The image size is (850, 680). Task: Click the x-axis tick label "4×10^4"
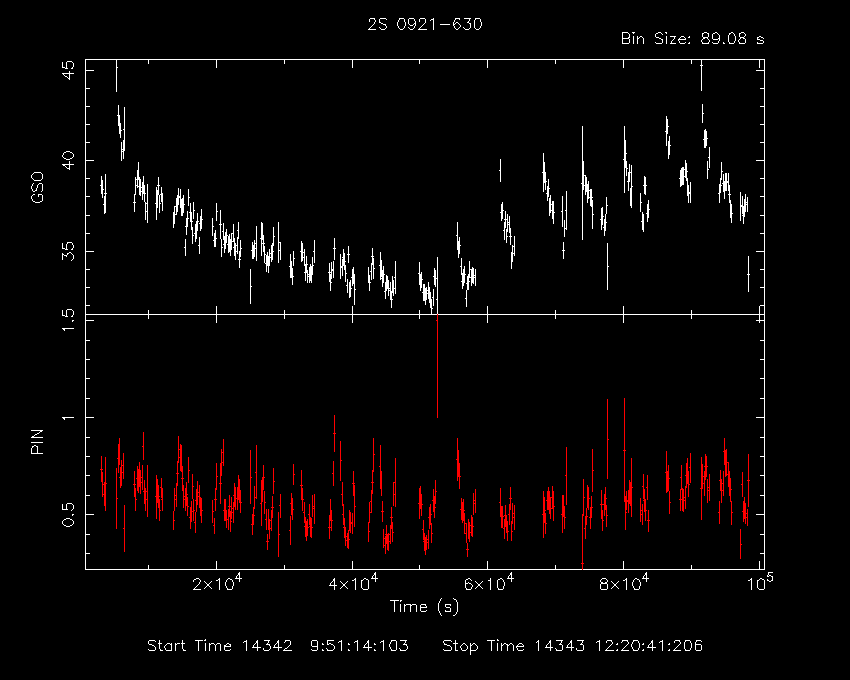353,583
